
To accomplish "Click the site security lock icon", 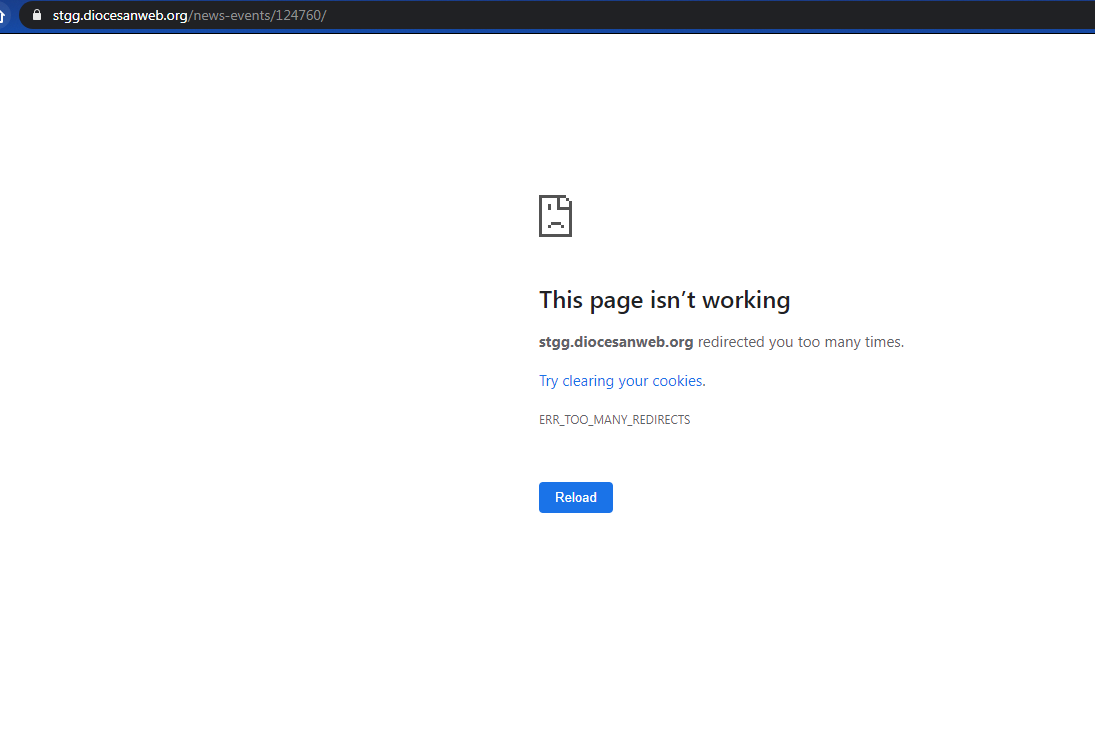I will click(38, 15).
